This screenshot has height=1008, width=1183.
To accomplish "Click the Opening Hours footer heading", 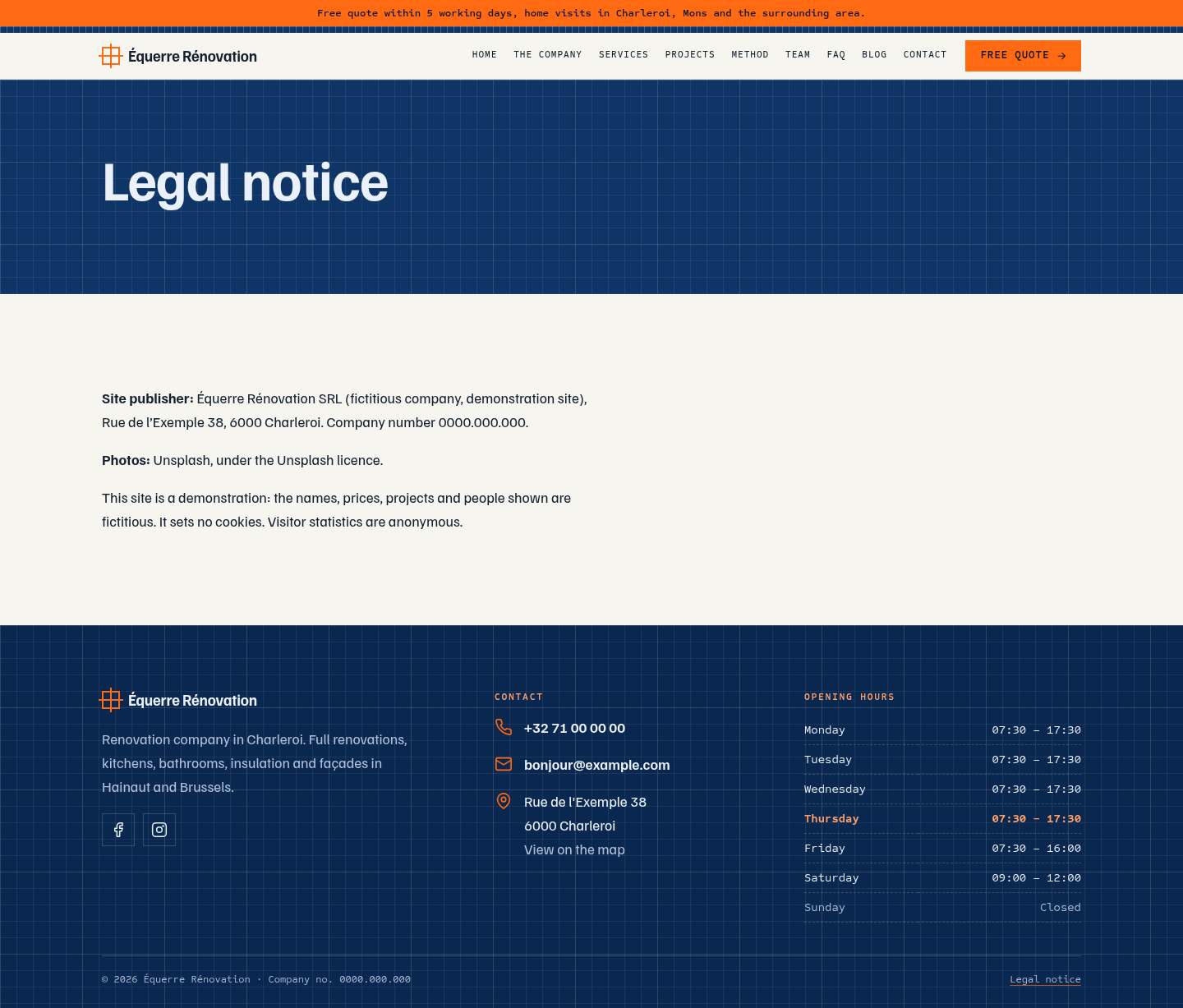I will [849, 697].
